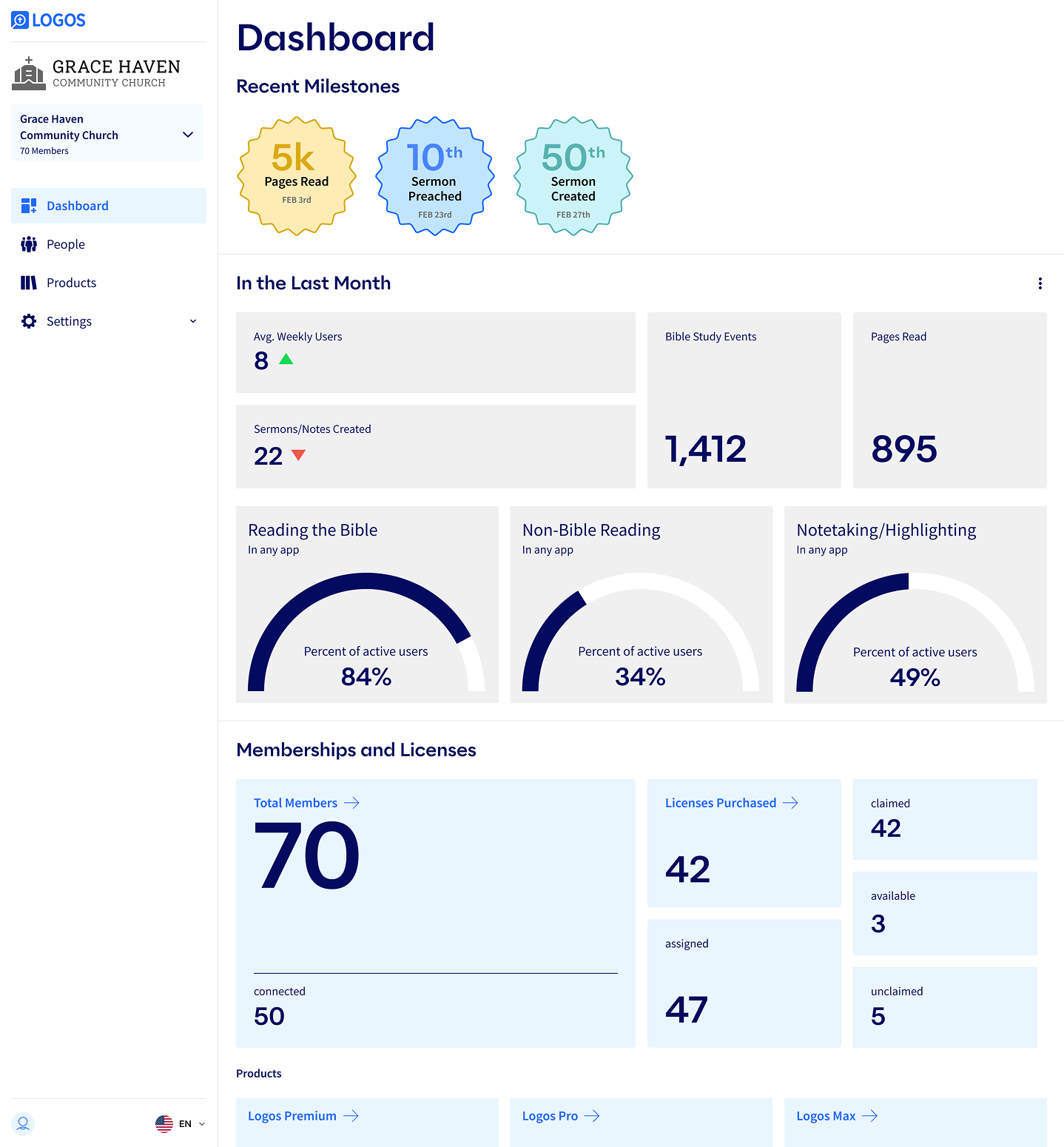Viewport: 1064px width, 1147px height.
Task: Click the Memberships and Licenses heading
Action: pyautogui.click(x=356, y=750)
